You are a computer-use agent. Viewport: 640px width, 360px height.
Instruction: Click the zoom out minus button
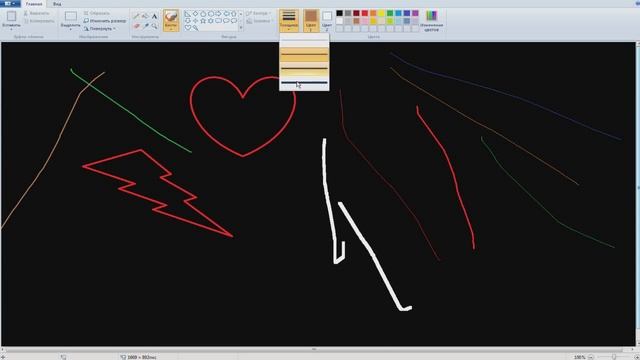pyautogui.click(x=591, y=357)
